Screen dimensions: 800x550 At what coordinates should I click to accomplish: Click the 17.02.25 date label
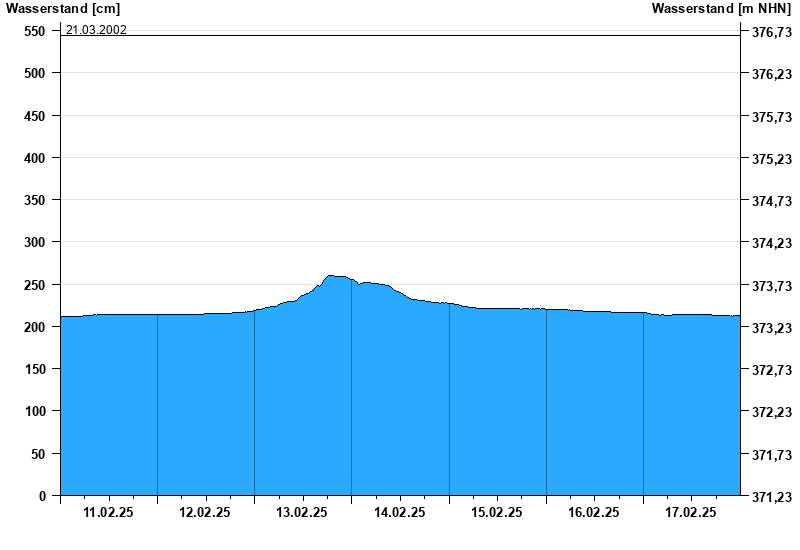[691, 512]
